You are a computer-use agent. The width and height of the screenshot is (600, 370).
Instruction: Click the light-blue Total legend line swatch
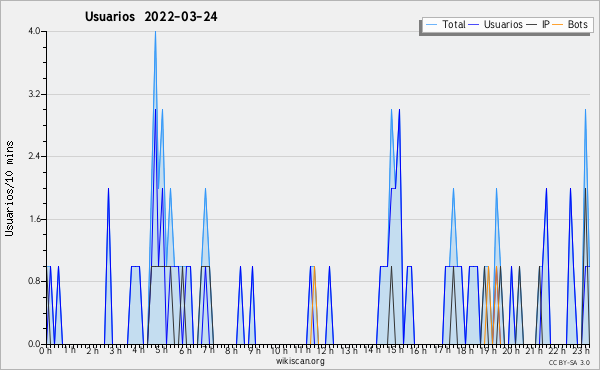click(431, 25)
